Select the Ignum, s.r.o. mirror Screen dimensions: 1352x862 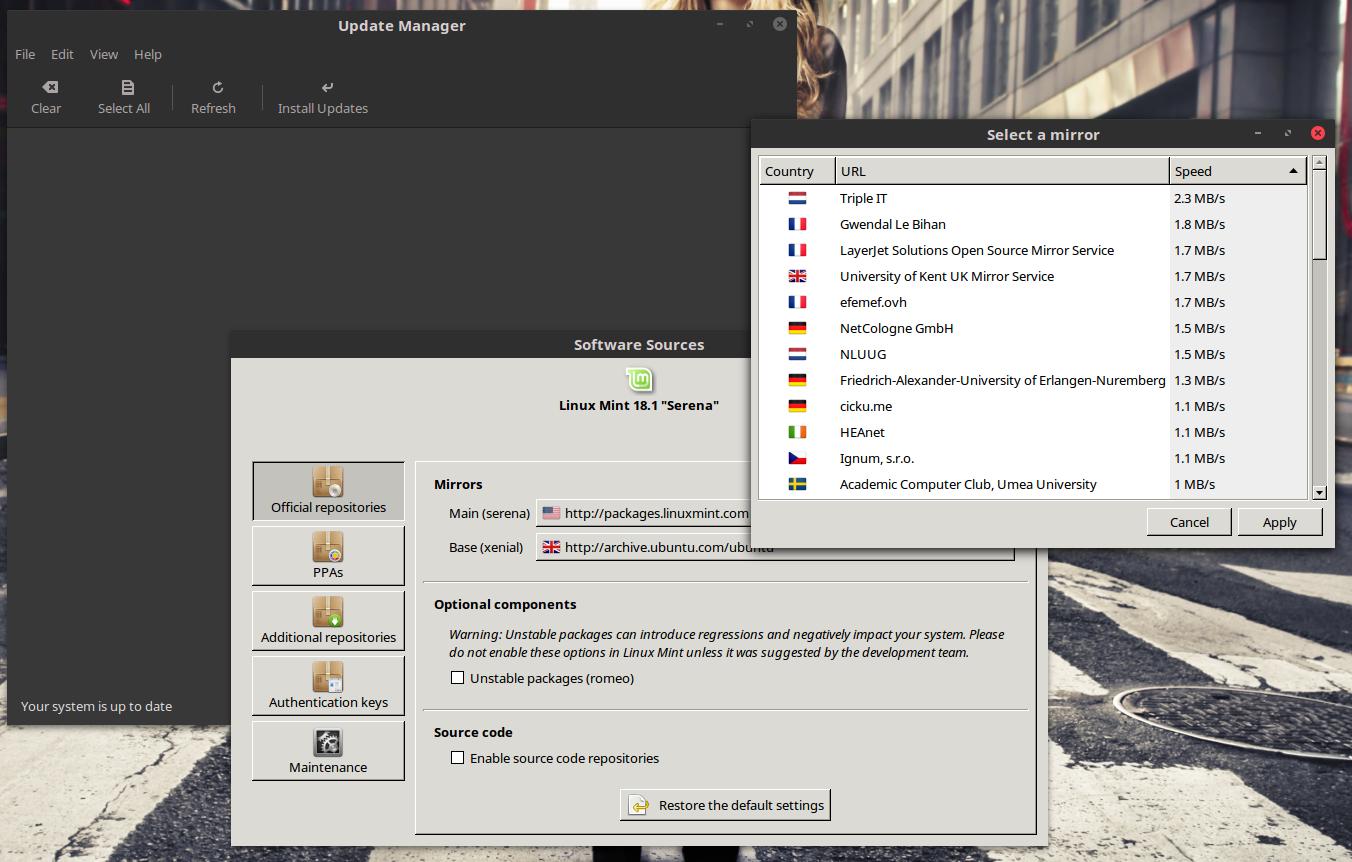[x=1033, y=458]
